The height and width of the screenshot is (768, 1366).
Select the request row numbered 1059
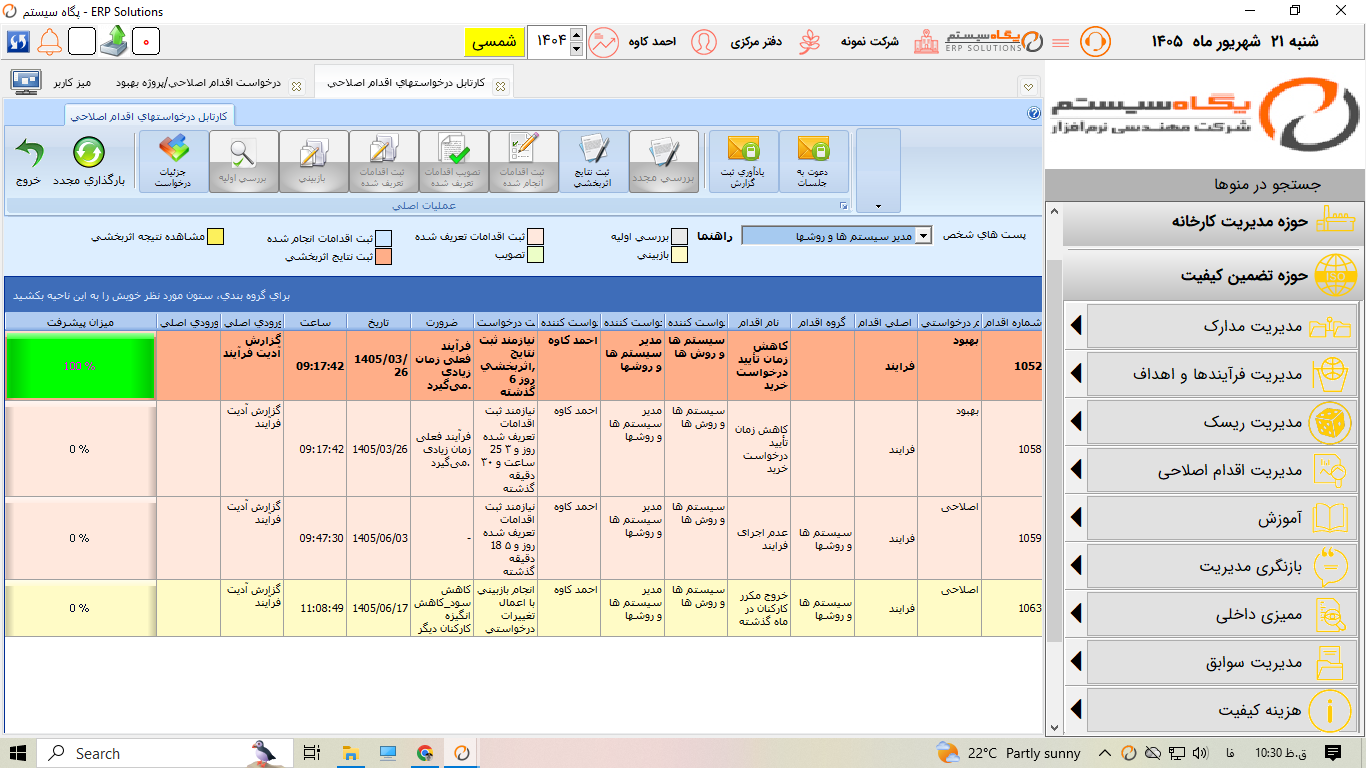(523, 538)
